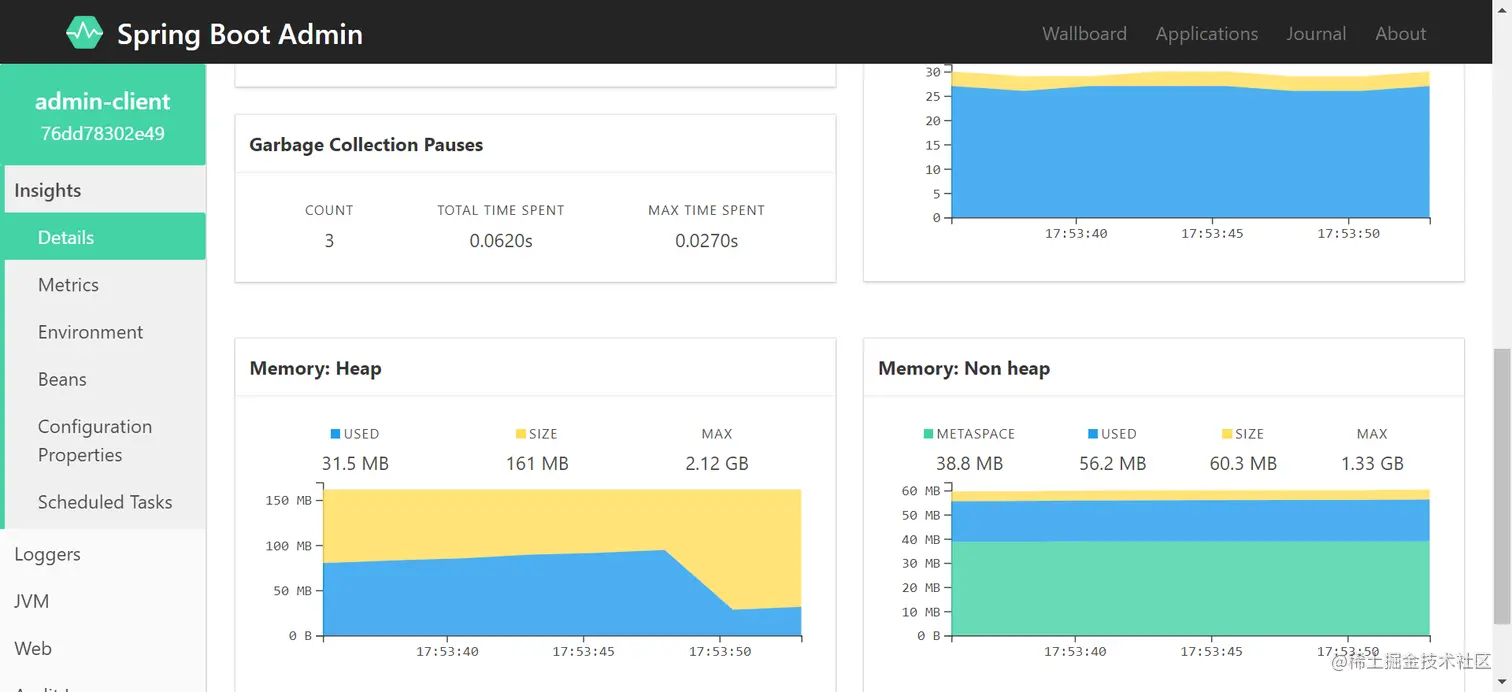Click yellow SIZE legend square in Non heap
1512x692 pixels.
1227,434
